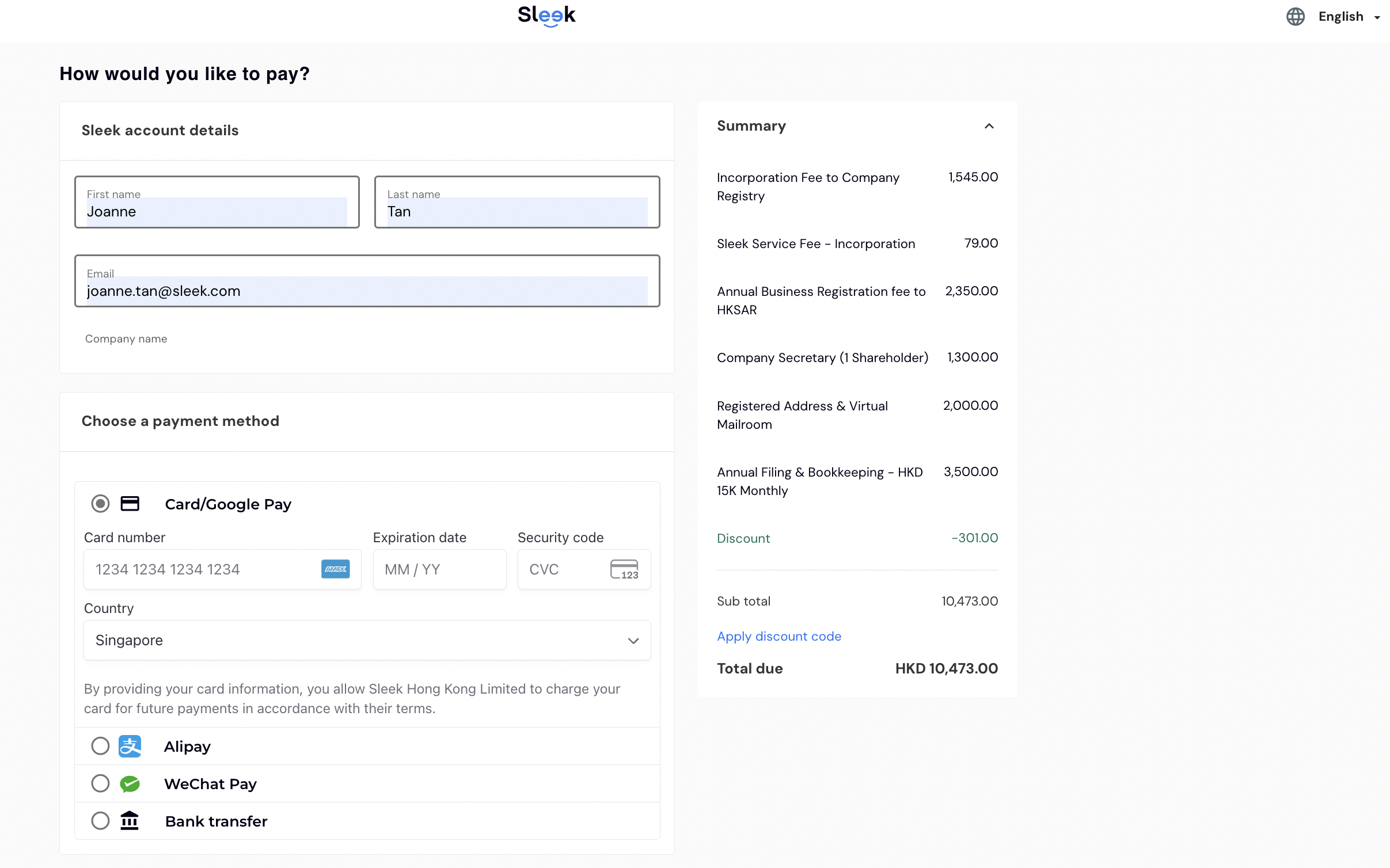The width and height of the screenshot is (1390, 868).
Task: Click the Company name field
Action: pos(367,339)
